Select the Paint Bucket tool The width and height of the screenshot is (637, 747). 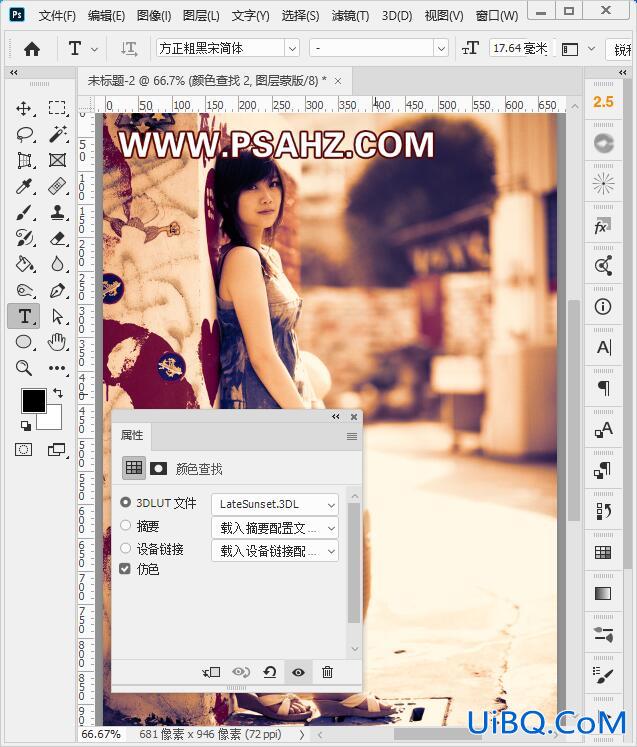[24, 264]
